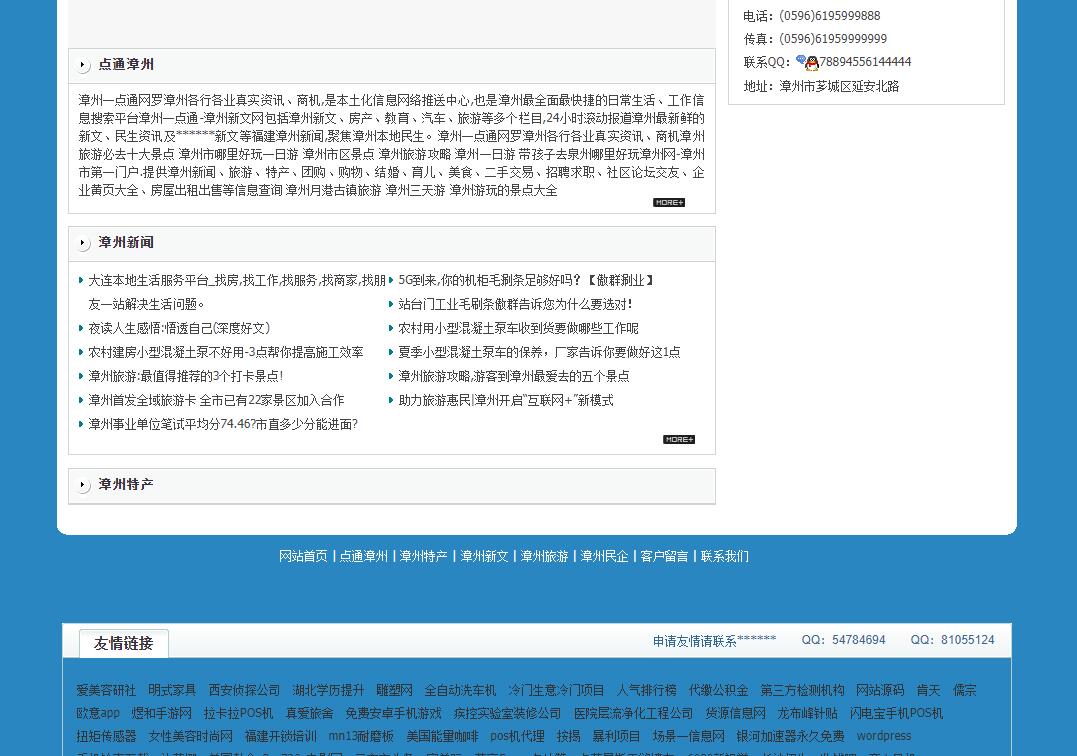Click friend link 医院层流净化工程公司
Image resolution: width=1077 pixels, height=756 pixels.
pos(633,713)
